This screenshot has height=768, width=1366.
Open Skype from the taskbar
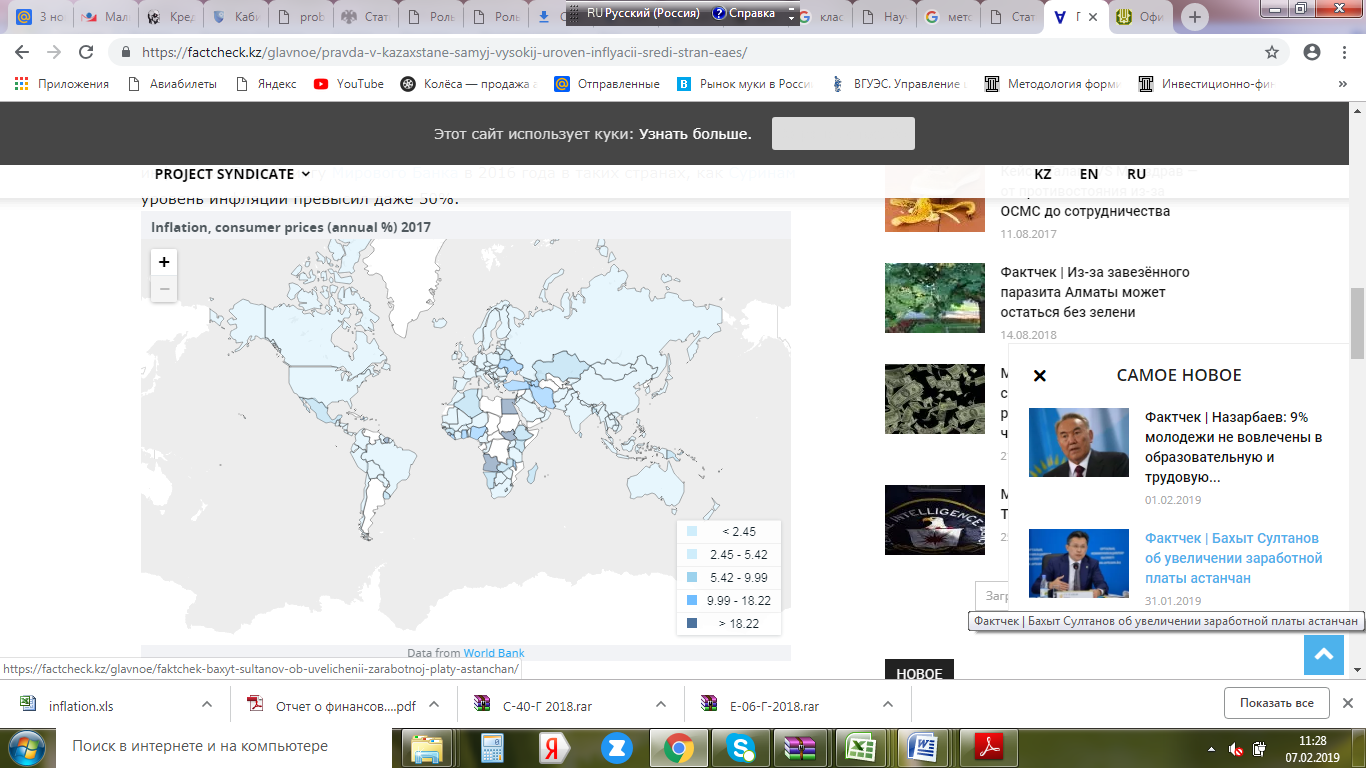click(x=740, y=747)
